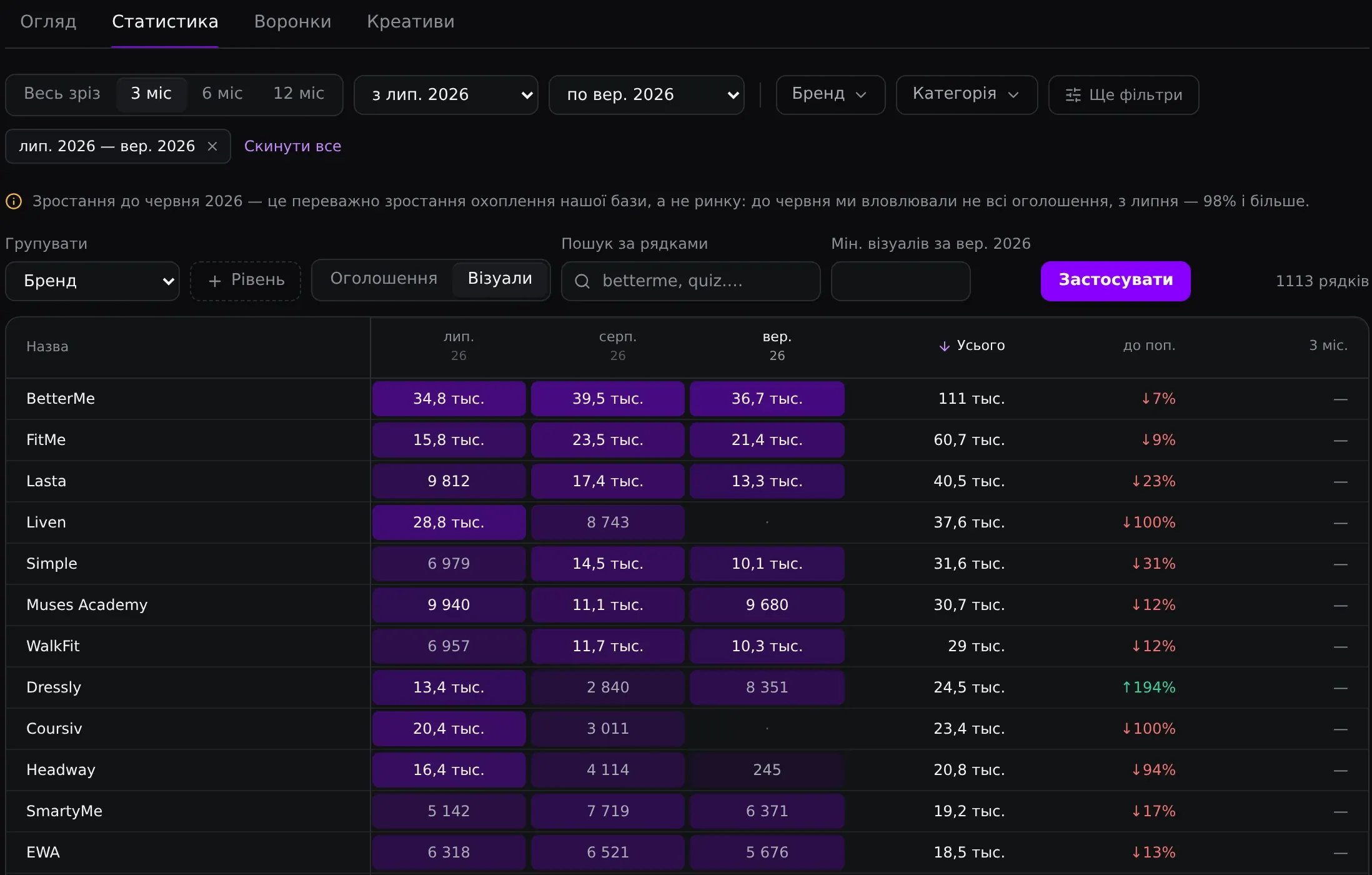Screen dimensions: 1372x875
Task: Open the Креативи tab
Action: [x=410, y=22]
